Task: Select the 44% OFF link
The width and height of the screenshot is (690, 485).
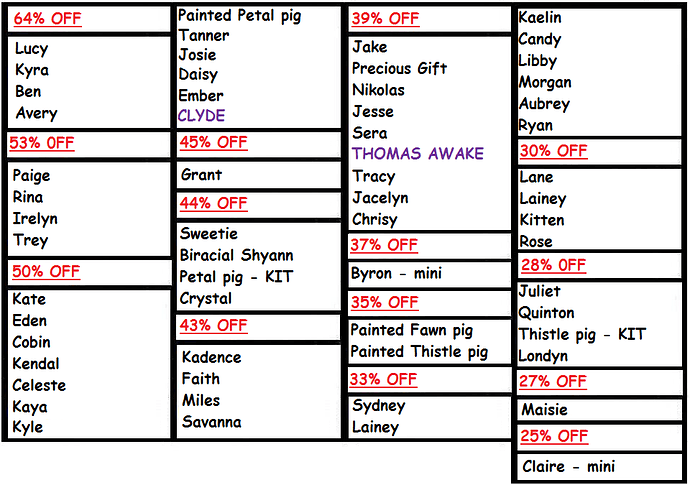Action: 212,203
